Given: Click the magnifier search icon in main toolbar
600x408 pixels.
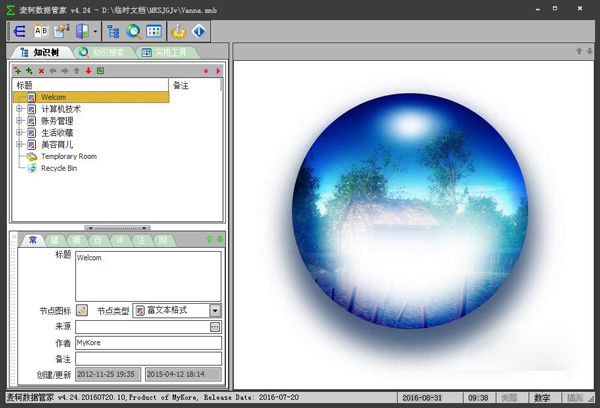Looking at the screenshot, I should click(133, 31).
